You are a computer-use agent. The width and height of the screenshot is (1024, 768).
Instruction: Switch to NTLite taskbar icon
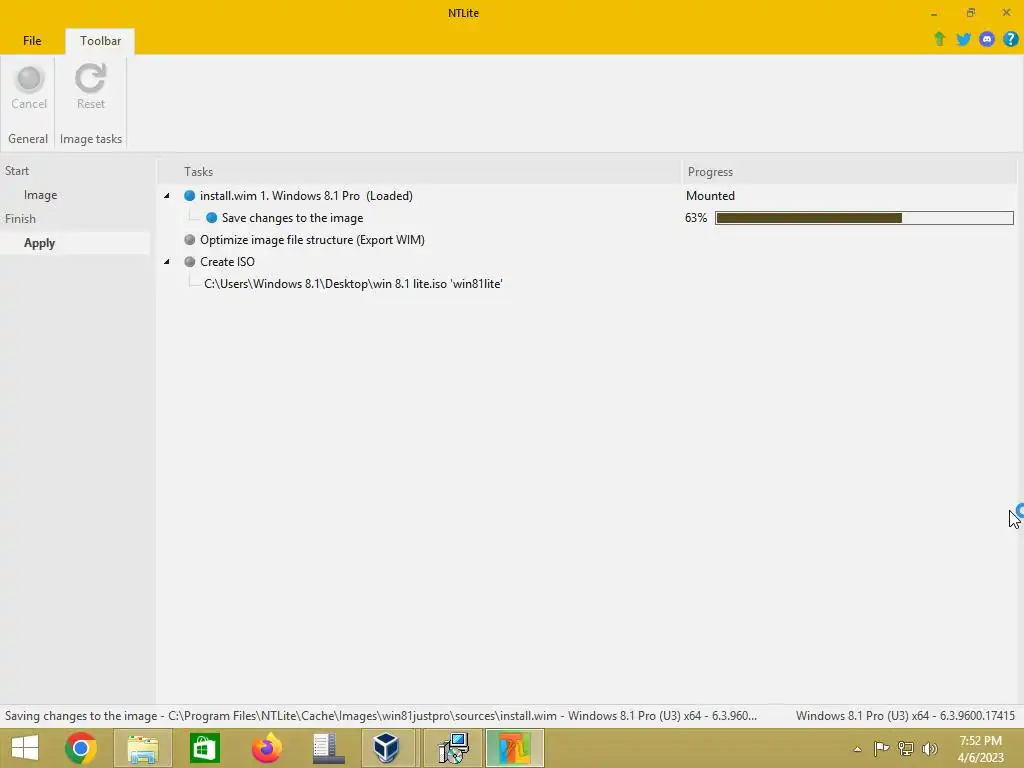pyautogui.click(x=515, y=748)
